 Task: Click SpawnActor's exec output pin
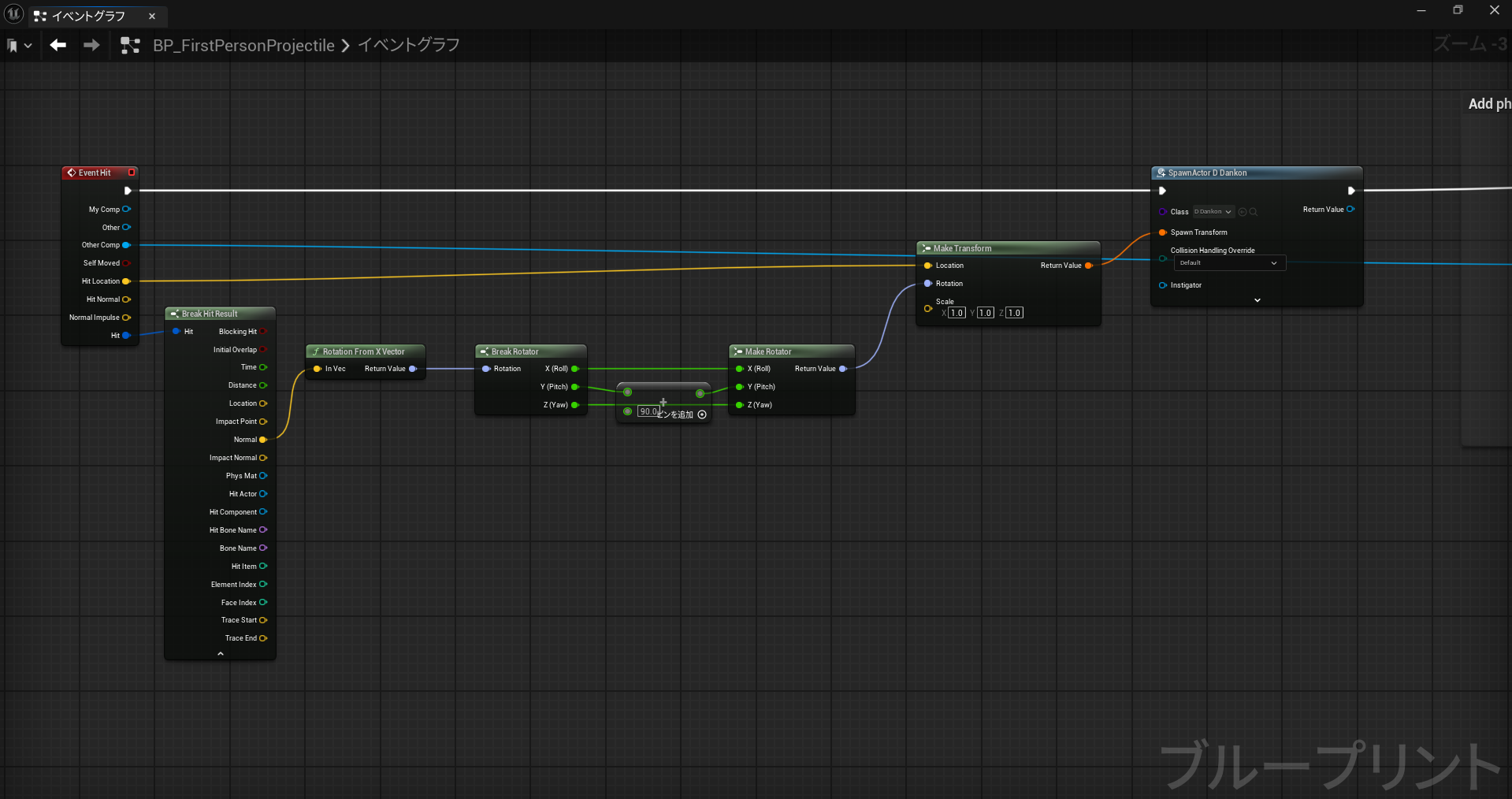1351,191
